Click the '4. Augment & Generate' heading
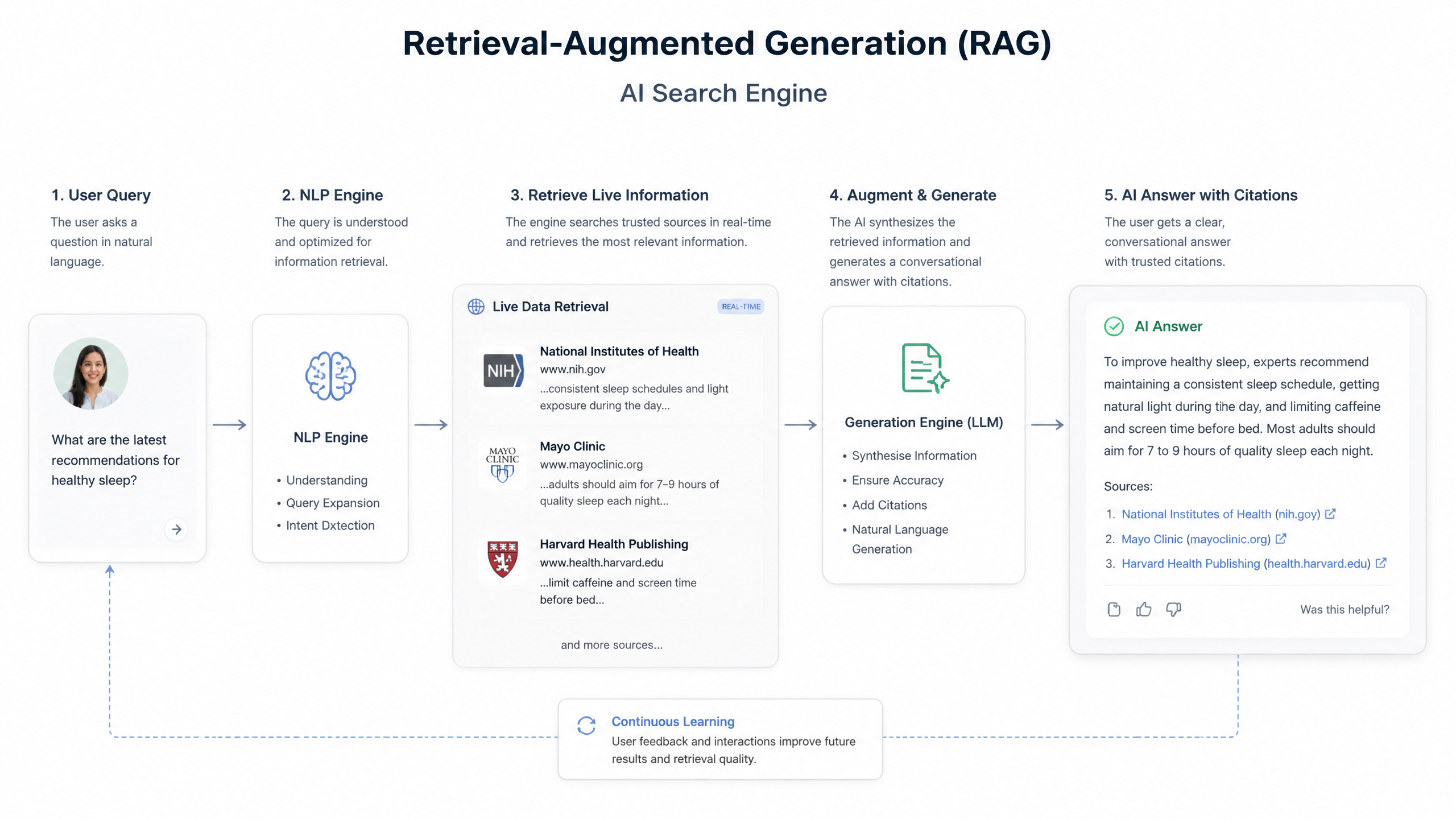 tap(912, 195)
